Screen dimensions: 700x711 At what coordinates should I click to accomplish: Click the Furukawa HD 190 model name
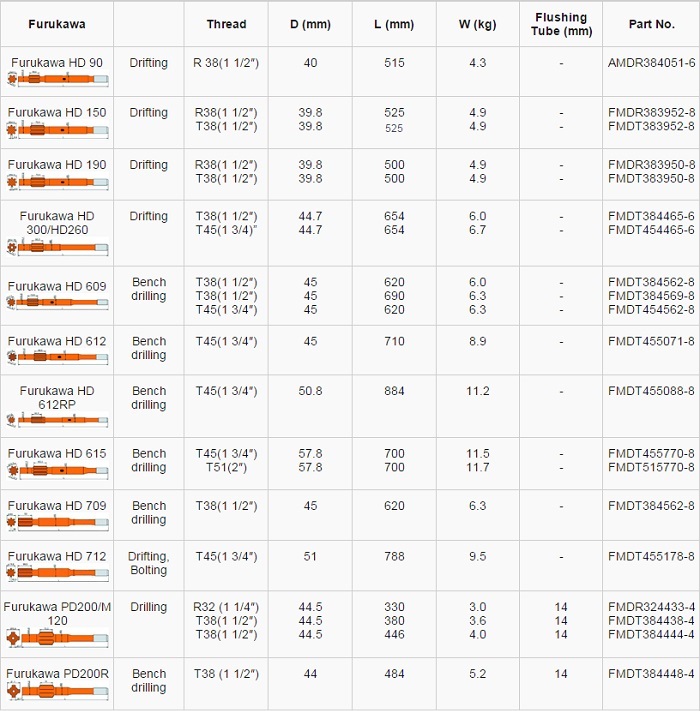pos(57,165)
